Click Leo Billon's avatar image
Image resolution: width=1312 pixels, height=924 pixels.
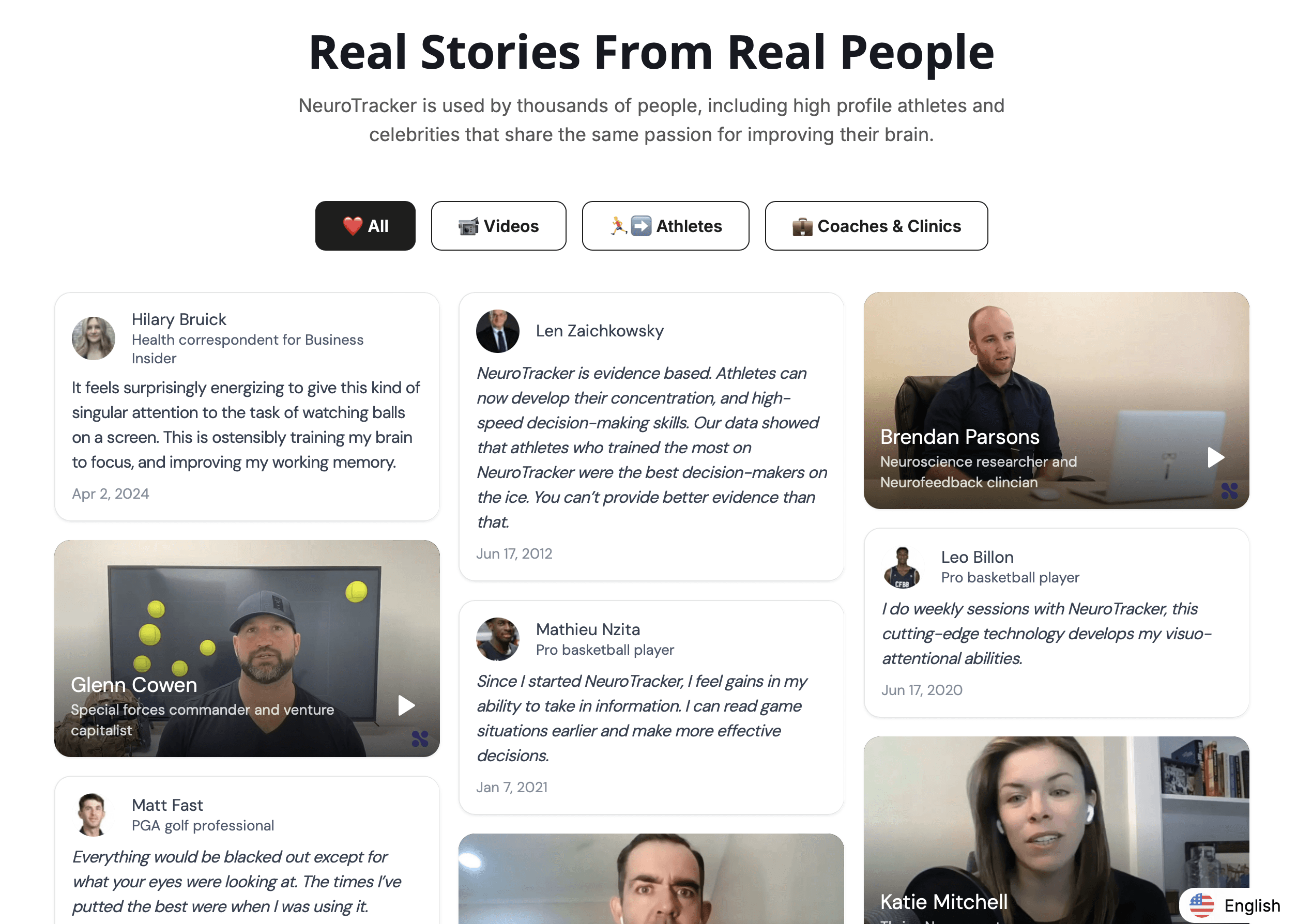(x=902, y=567)
